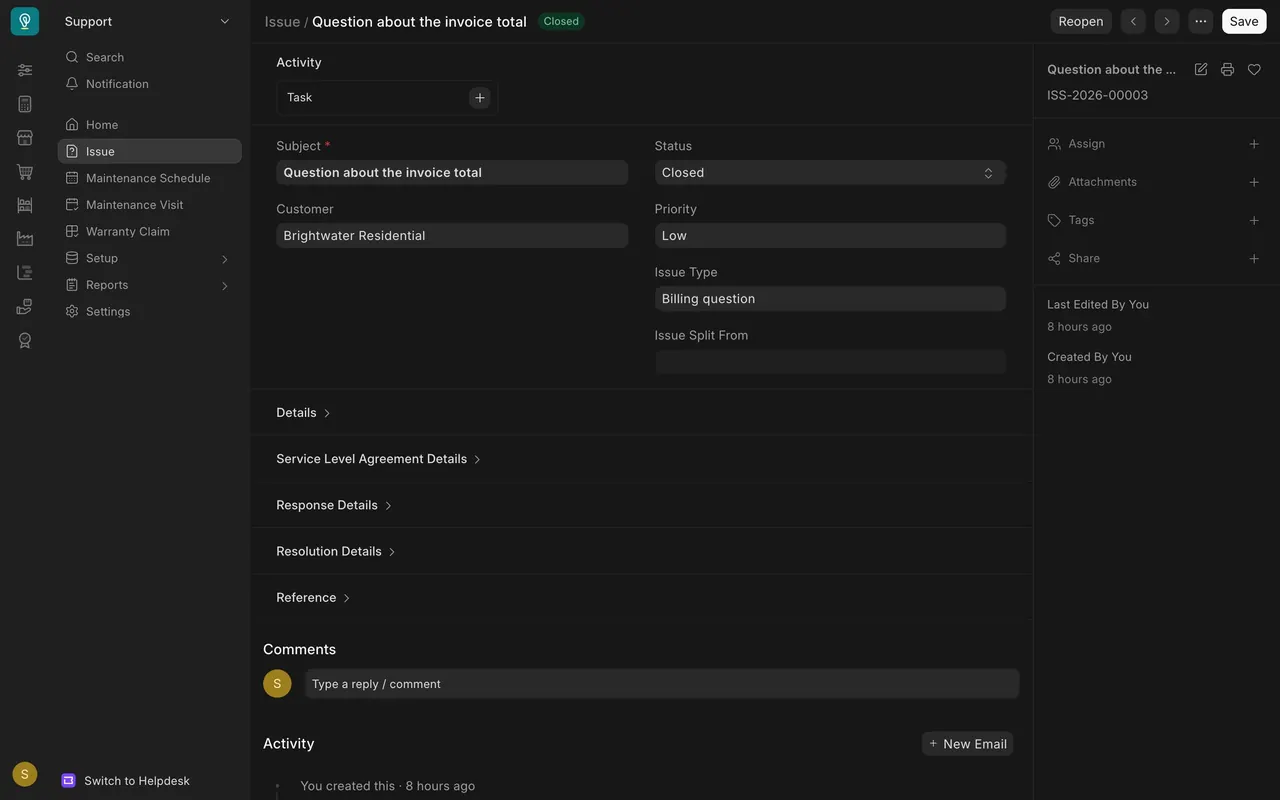Open the sliders settings icon in the app rail
The width and height of the screenshot is (1280, 800).
coord(25,70)
